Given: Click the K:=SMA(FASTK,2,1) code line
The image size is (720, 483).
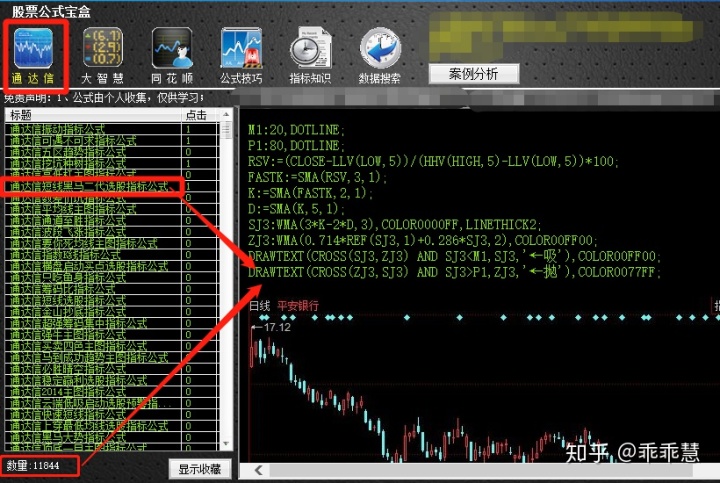Looking at the screenshot, I should click(311, 193).
